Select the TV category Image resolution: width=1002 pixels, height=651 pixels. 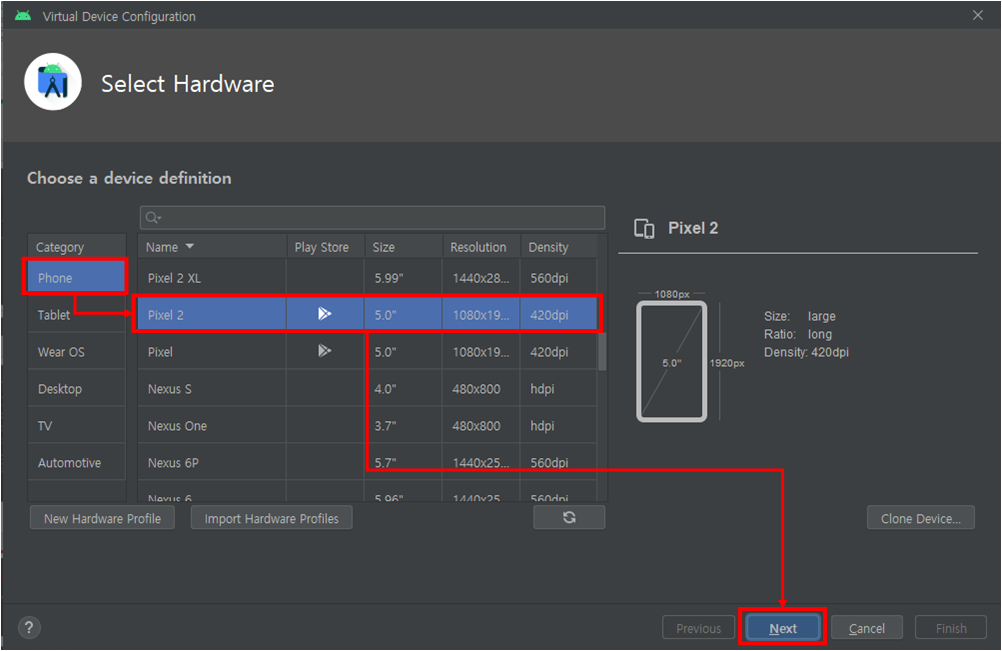pyautogui.click(x=76, y=426)
